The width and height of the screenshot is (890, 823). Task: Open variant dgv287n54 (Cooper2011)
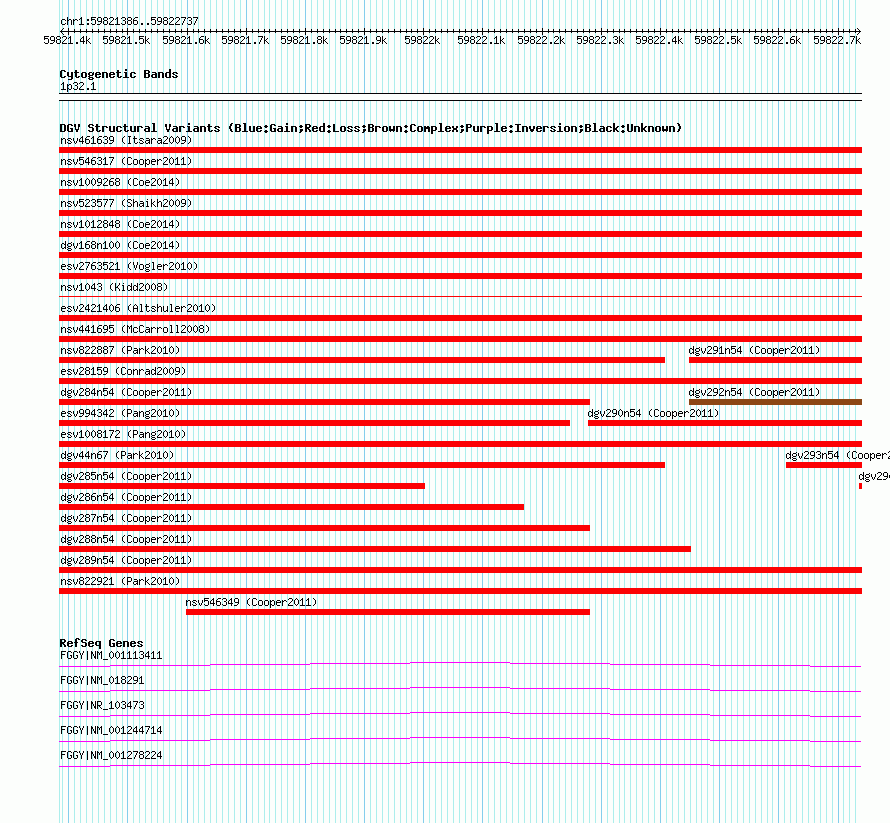pos(126,518)
